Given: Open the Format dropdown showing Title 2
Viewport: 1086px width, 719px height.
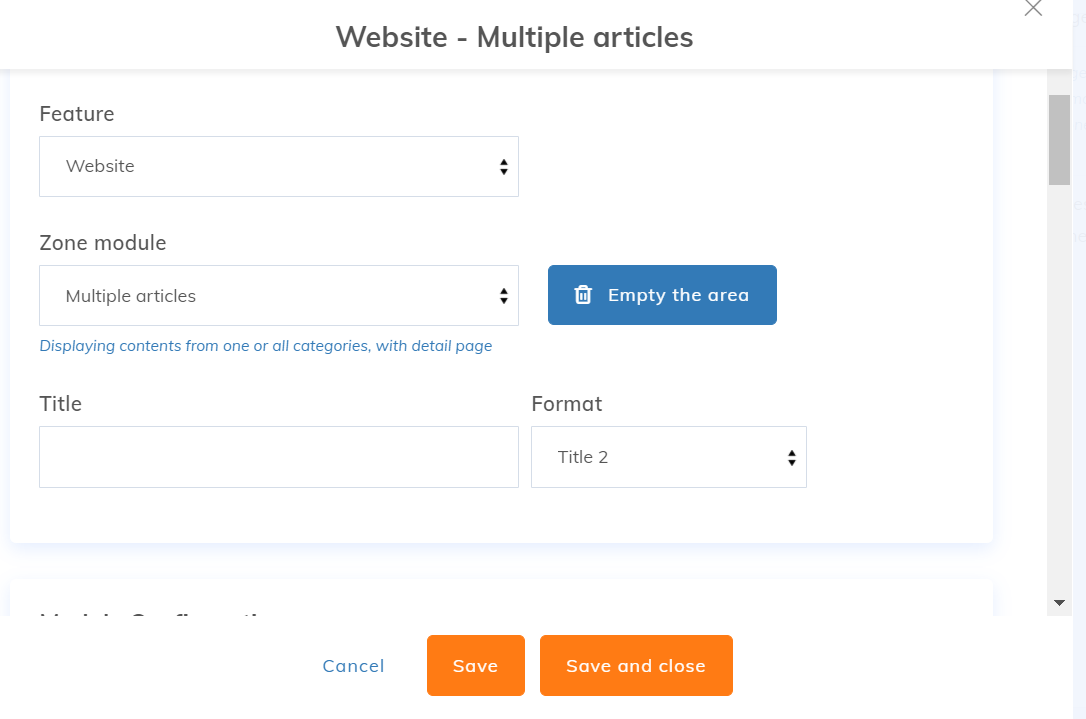Looking at the screenshot, I should pos(668,458).
